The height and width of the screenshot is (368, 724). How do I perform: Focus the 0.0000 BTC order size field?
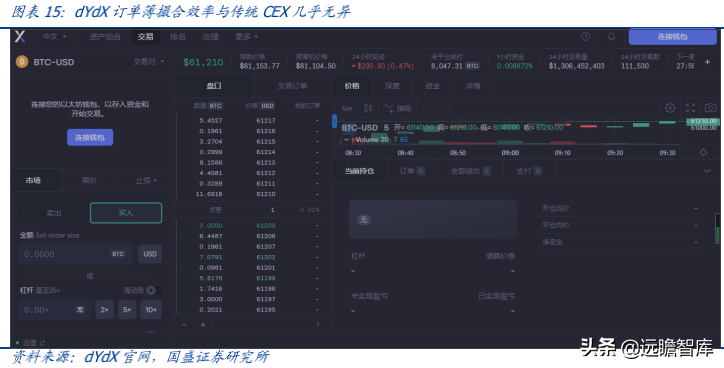(x=75, y=254)
